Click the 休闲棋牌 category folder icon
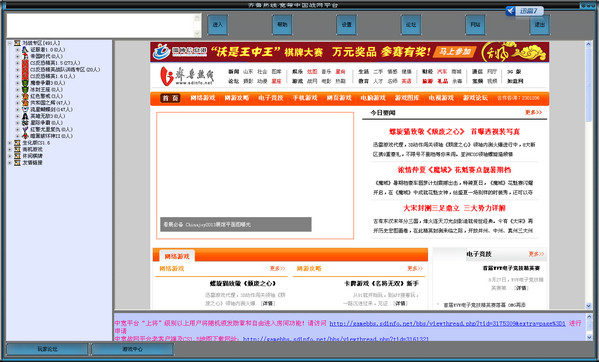The height and width of the screenshot is (362, 599). 17,156
